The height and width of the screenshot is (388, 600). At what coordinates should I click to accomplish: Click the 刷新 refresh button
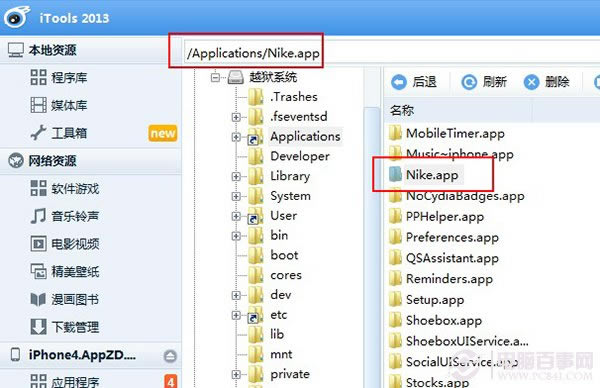point(484,82)
